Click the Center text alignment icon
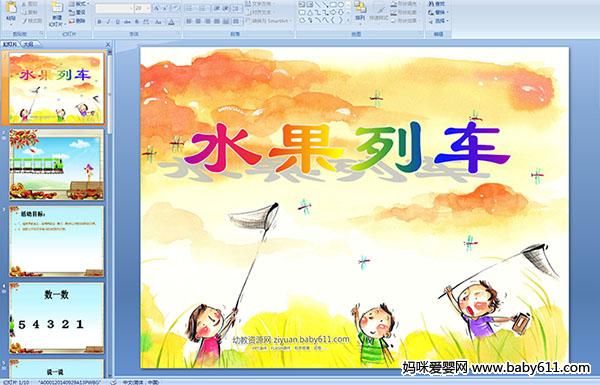Image resolution: width=600 pixels, height=385 pixels. coord(198,21)
